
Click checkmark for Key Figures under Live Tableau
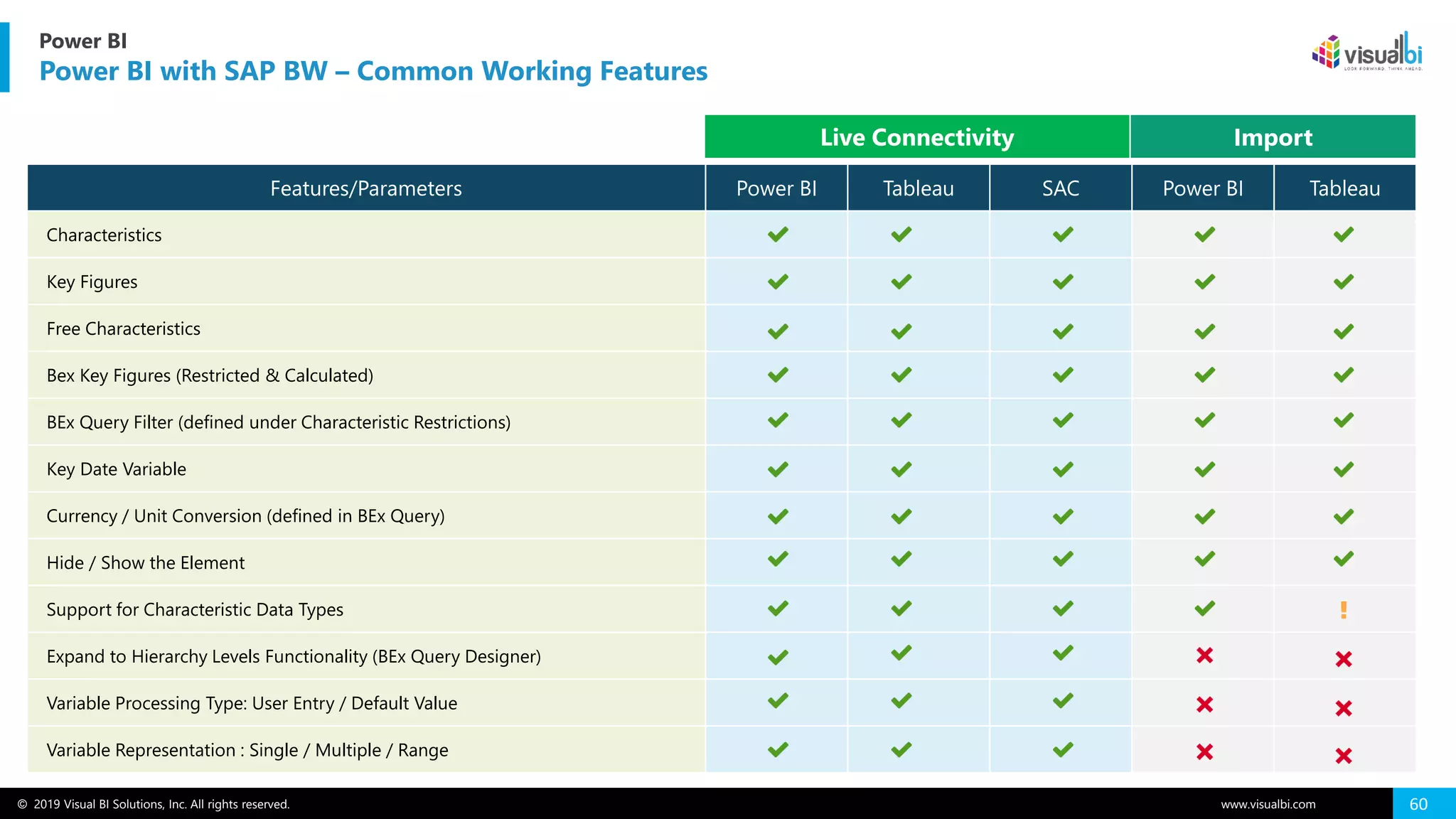coord(901,282)
